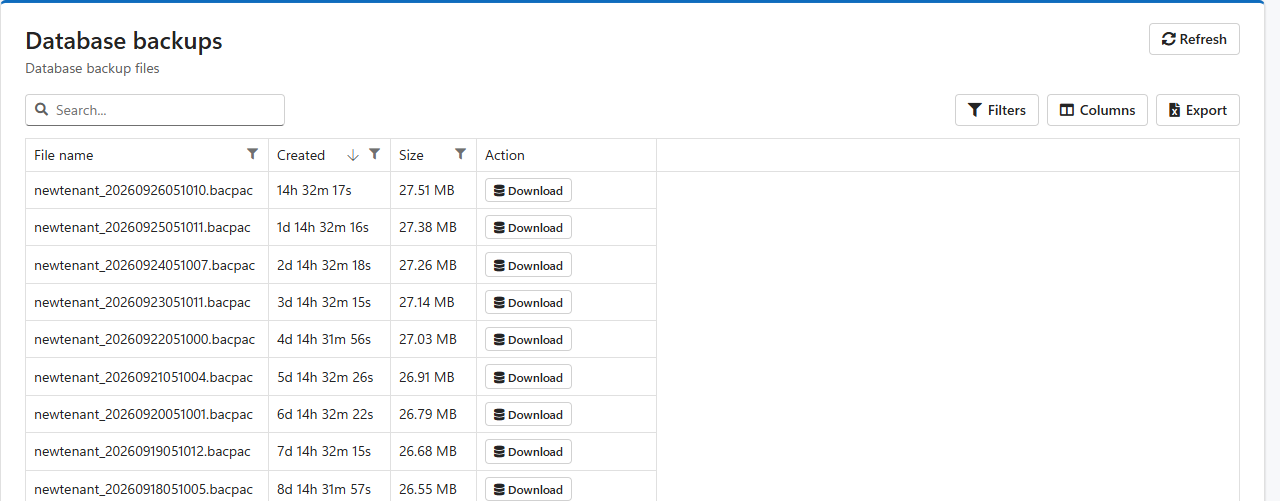The width and height of the screenshot is (1280, 501).
Task: Click size value 26.91 MB
Action: tap(427, 377)
